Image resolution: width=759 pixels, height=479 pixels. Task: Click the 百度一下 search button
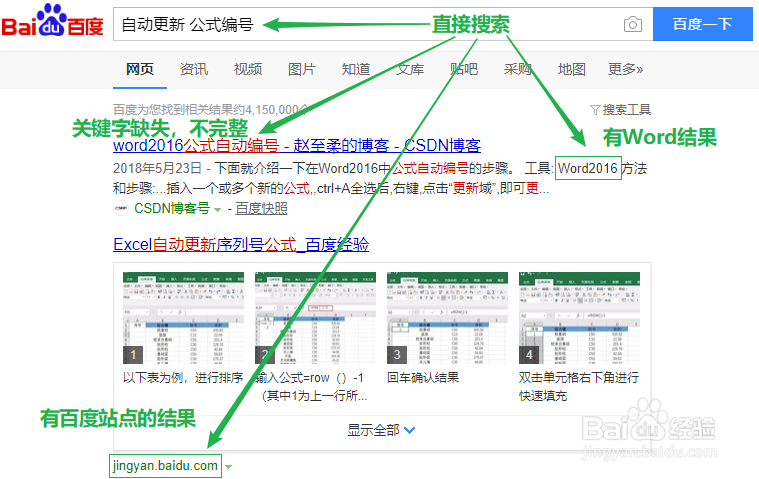coord(702,24)
